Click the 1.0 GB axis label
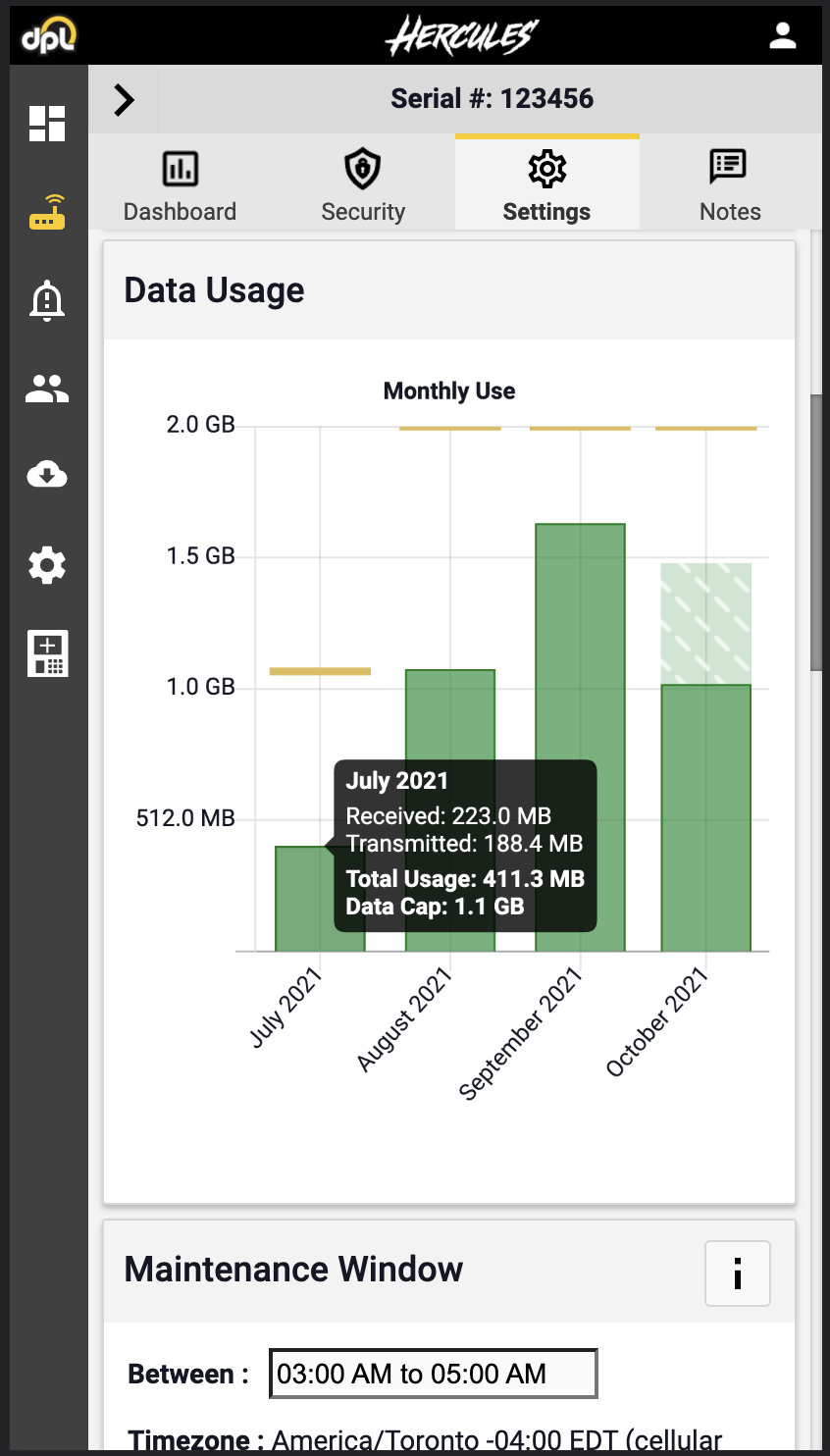This screenshot has height=1456, width=830. (201, 687)
